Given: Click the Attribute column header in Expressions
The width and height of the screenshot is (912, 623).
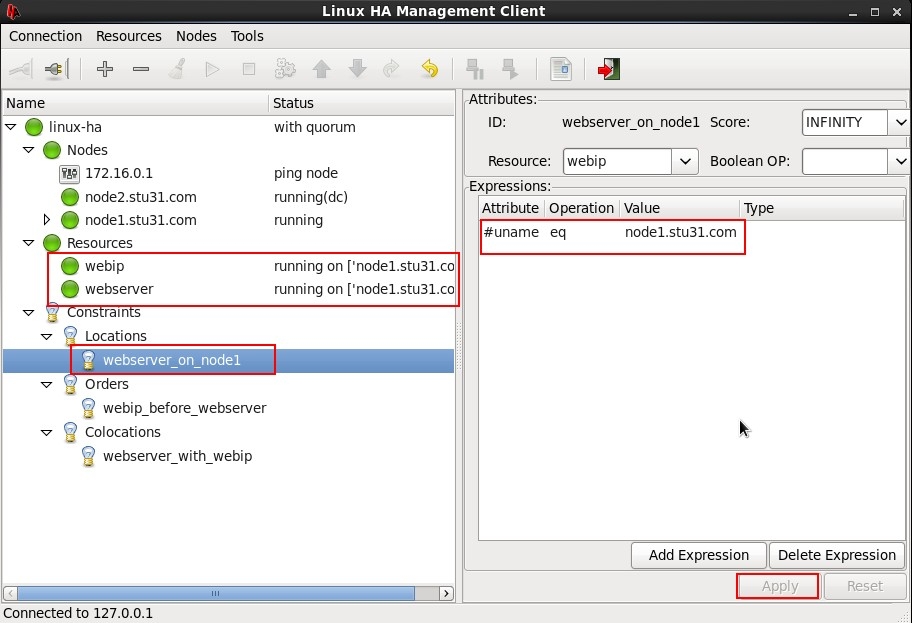Looking at the screenshot, I should pyautogui.click(x=511, y=208).
